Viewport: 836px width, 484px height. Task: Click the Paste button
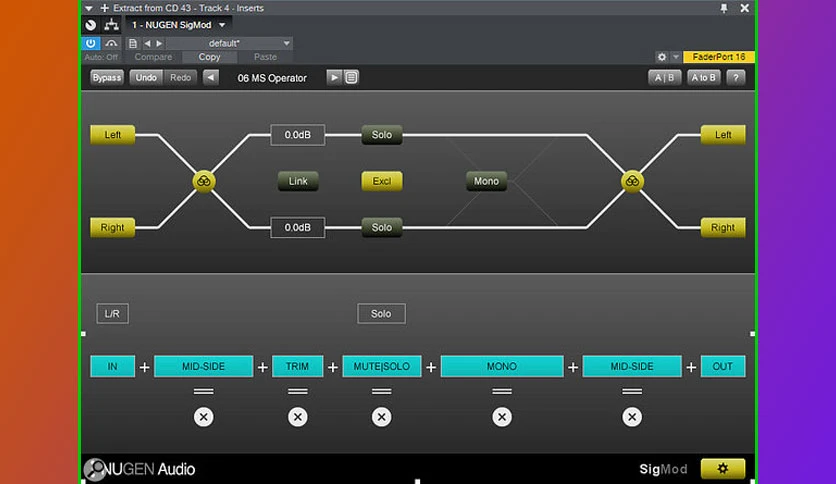coord(265,57)
